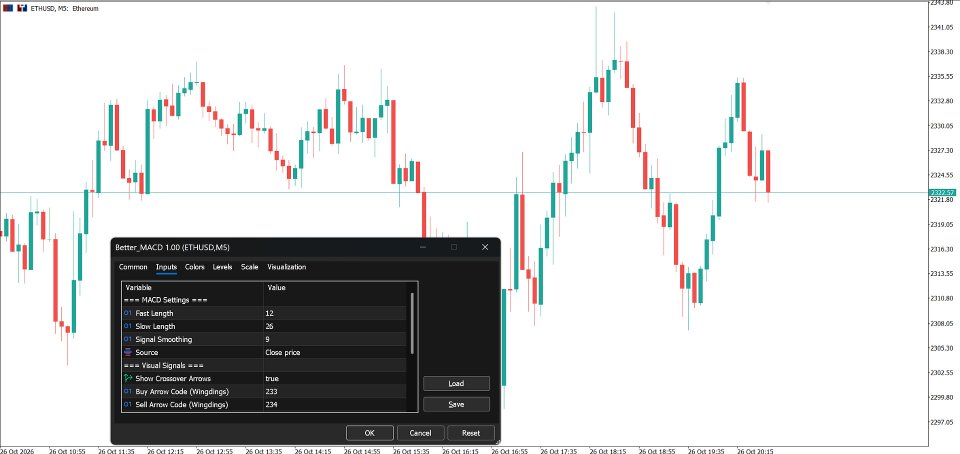The height and width of the screenshot is (454, 960).
Task: Click the Reset button
Action: click(471, 433)
